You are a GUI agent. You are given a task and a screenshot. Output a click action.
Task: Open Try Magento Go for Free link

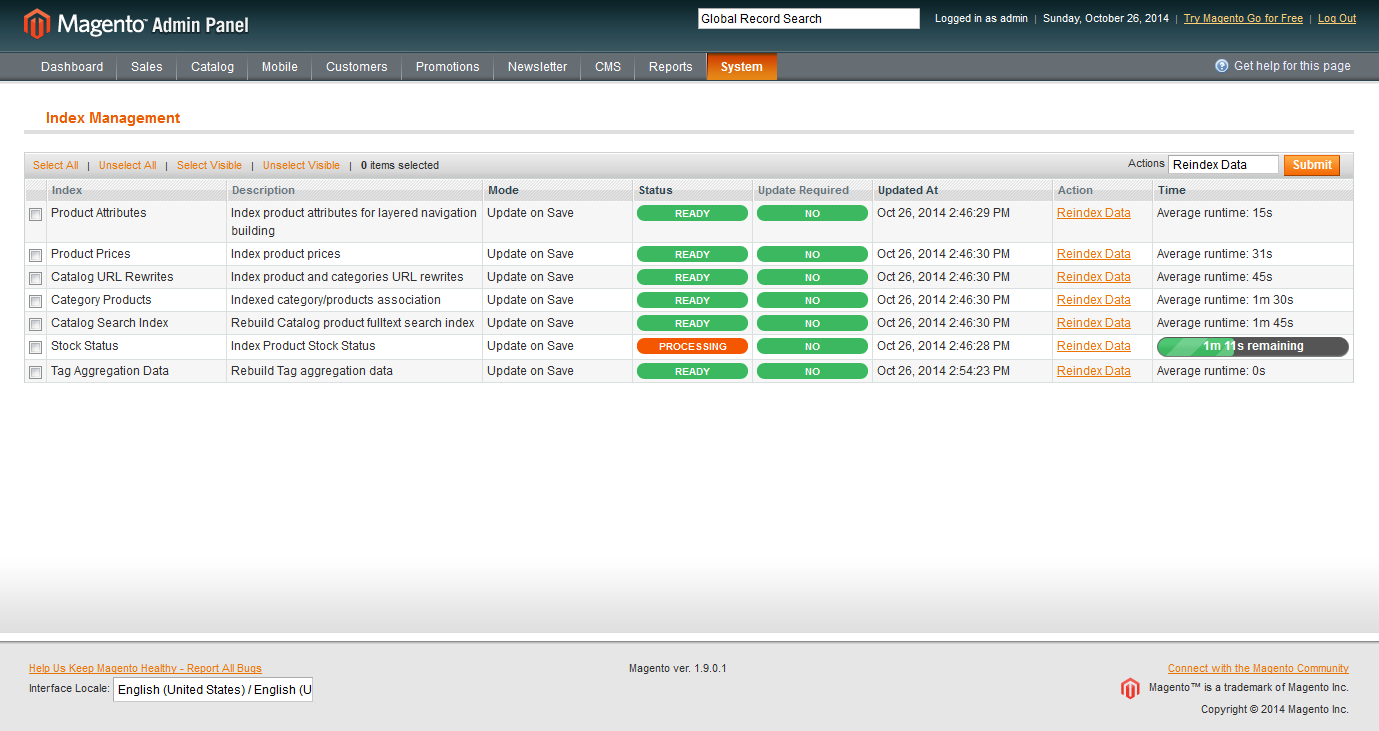[1243, 19]
